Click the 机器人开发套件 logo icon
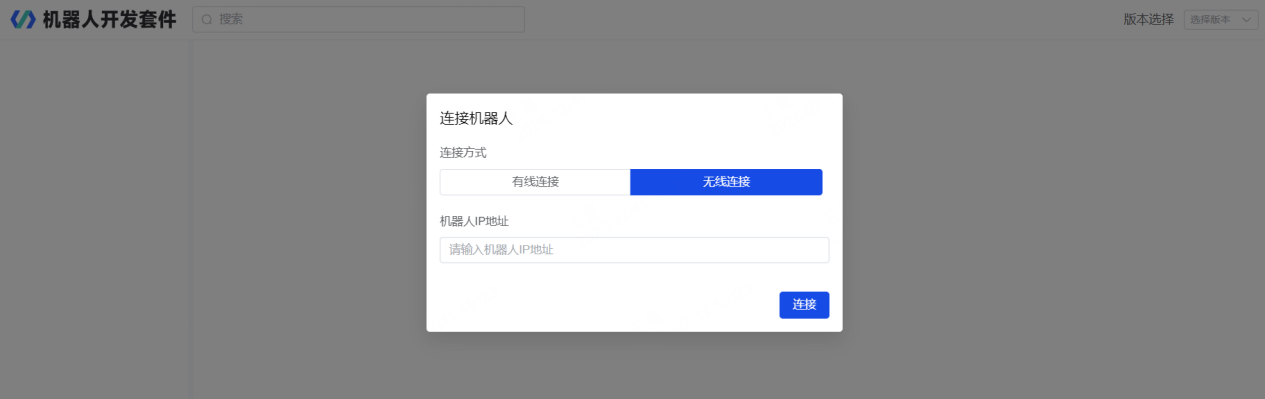Screen dimensions: 1265x399 (x=22, y=19)
